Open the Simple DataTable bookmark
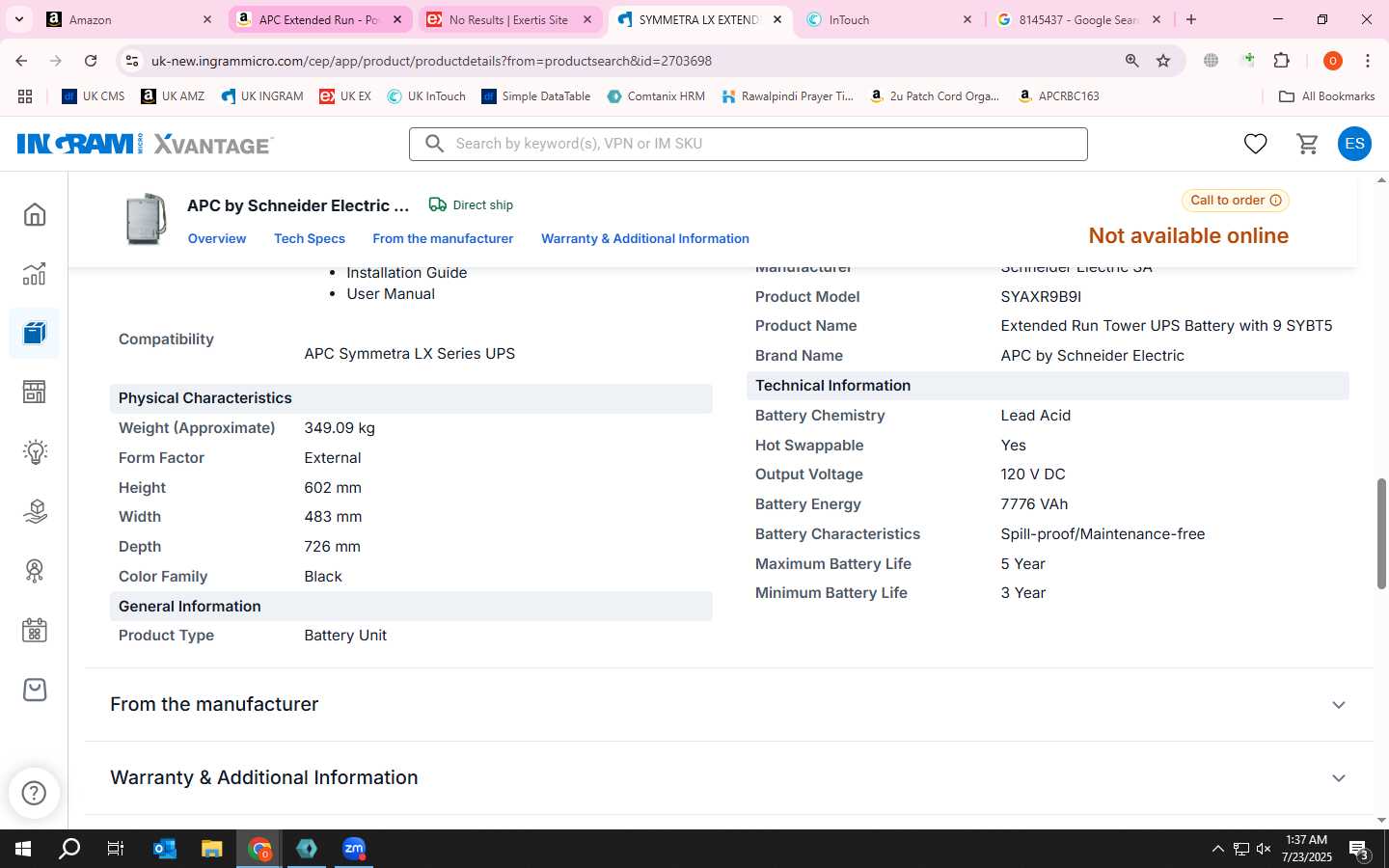 (536, 96)
